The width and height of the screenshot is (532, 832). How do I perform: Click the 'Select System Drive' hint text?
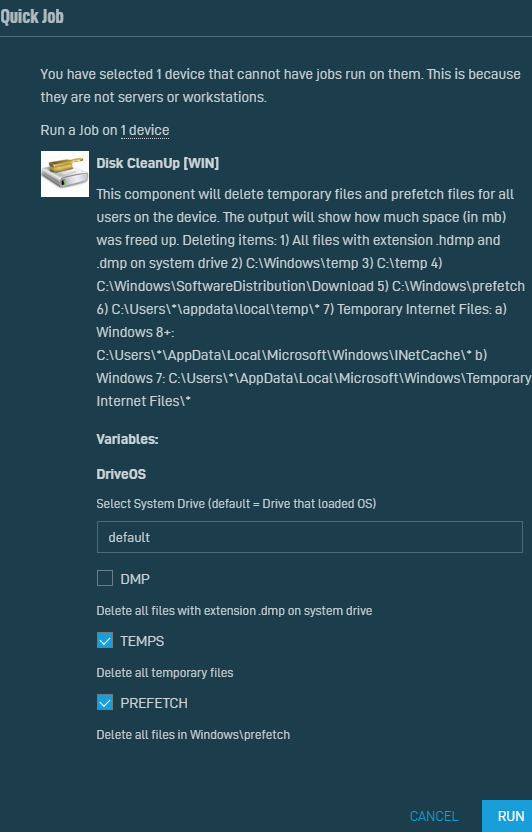tap(236, 504)
